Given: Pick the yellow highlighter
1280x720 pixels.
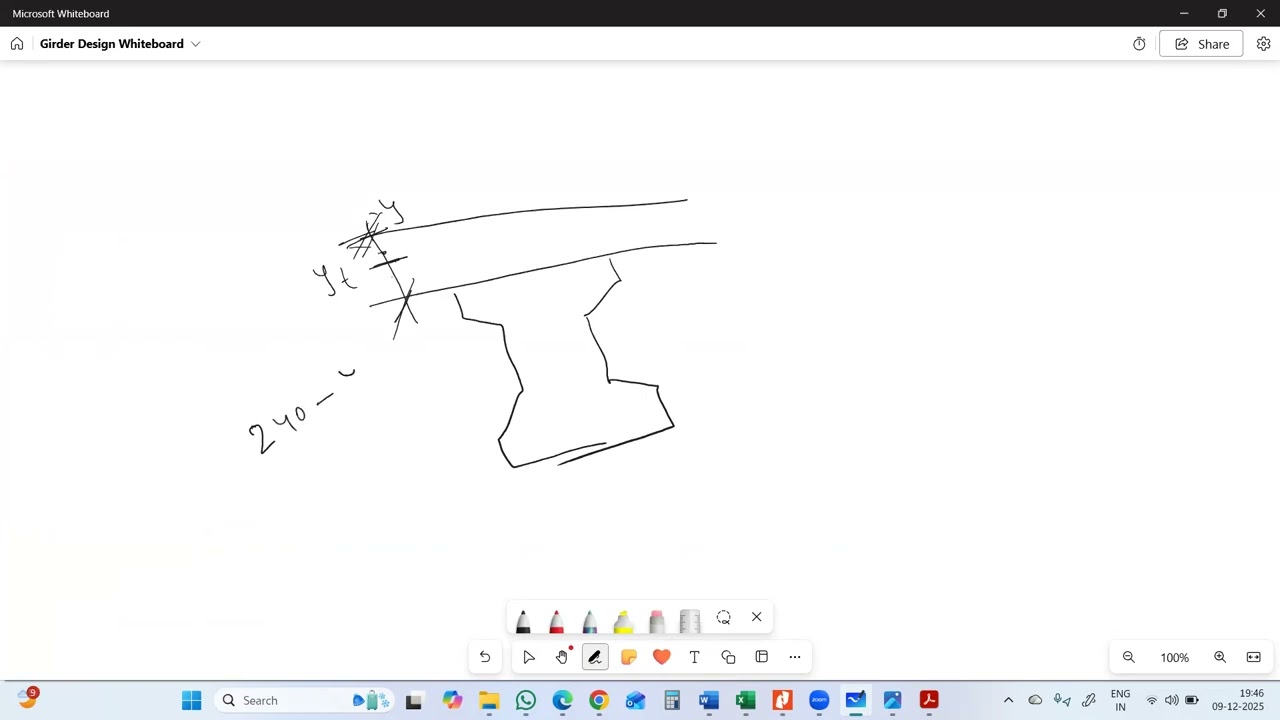Looking at the screenshot, I should pyautogui.click(x=623, y=621).
